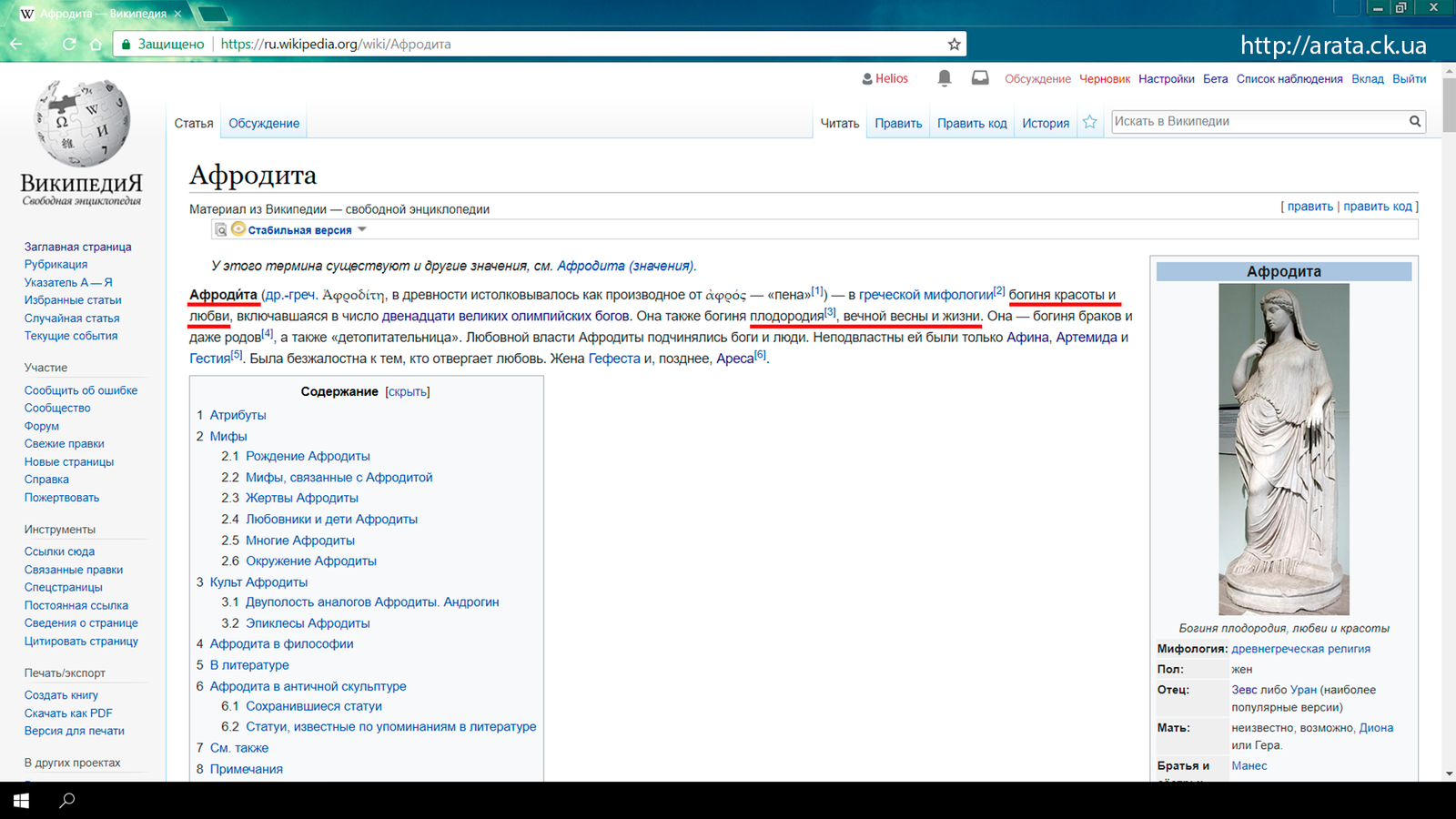Click infobox править edit link
This screenshot has height=819, width=1456.
[1310, 207]
